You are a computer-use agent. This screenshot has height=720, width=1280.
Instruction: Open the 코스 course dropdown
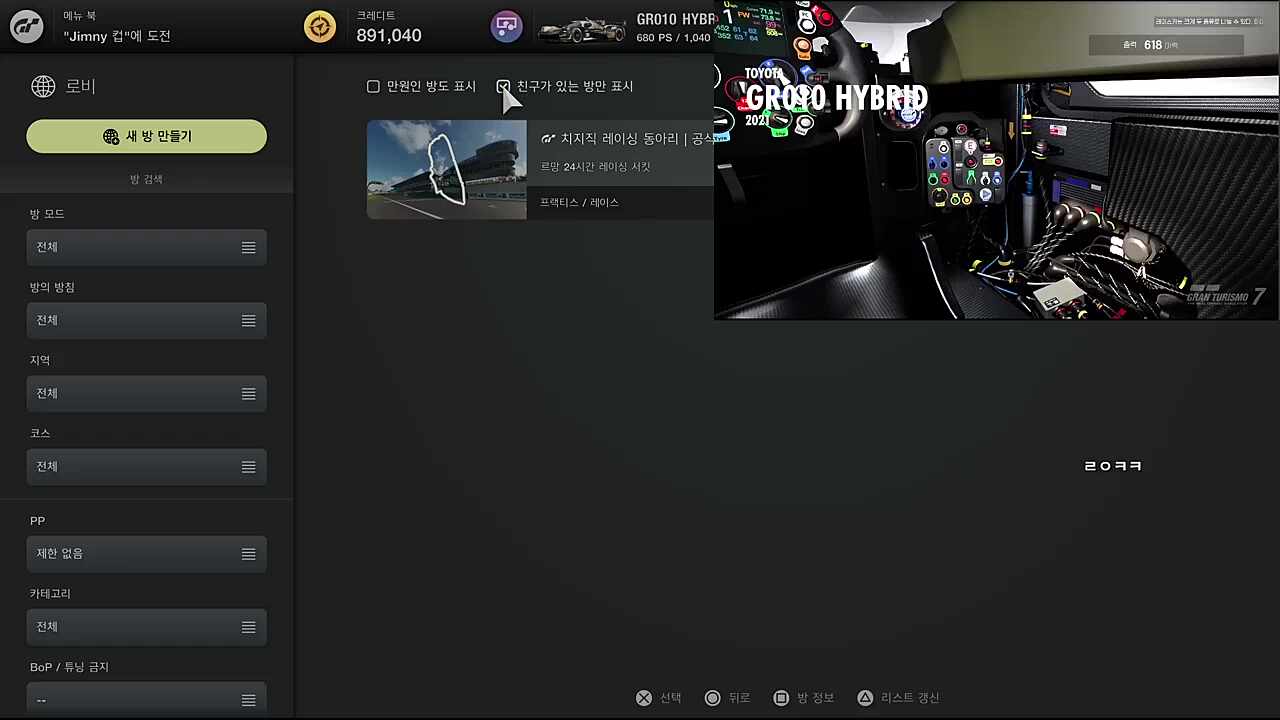pos(146,466)
